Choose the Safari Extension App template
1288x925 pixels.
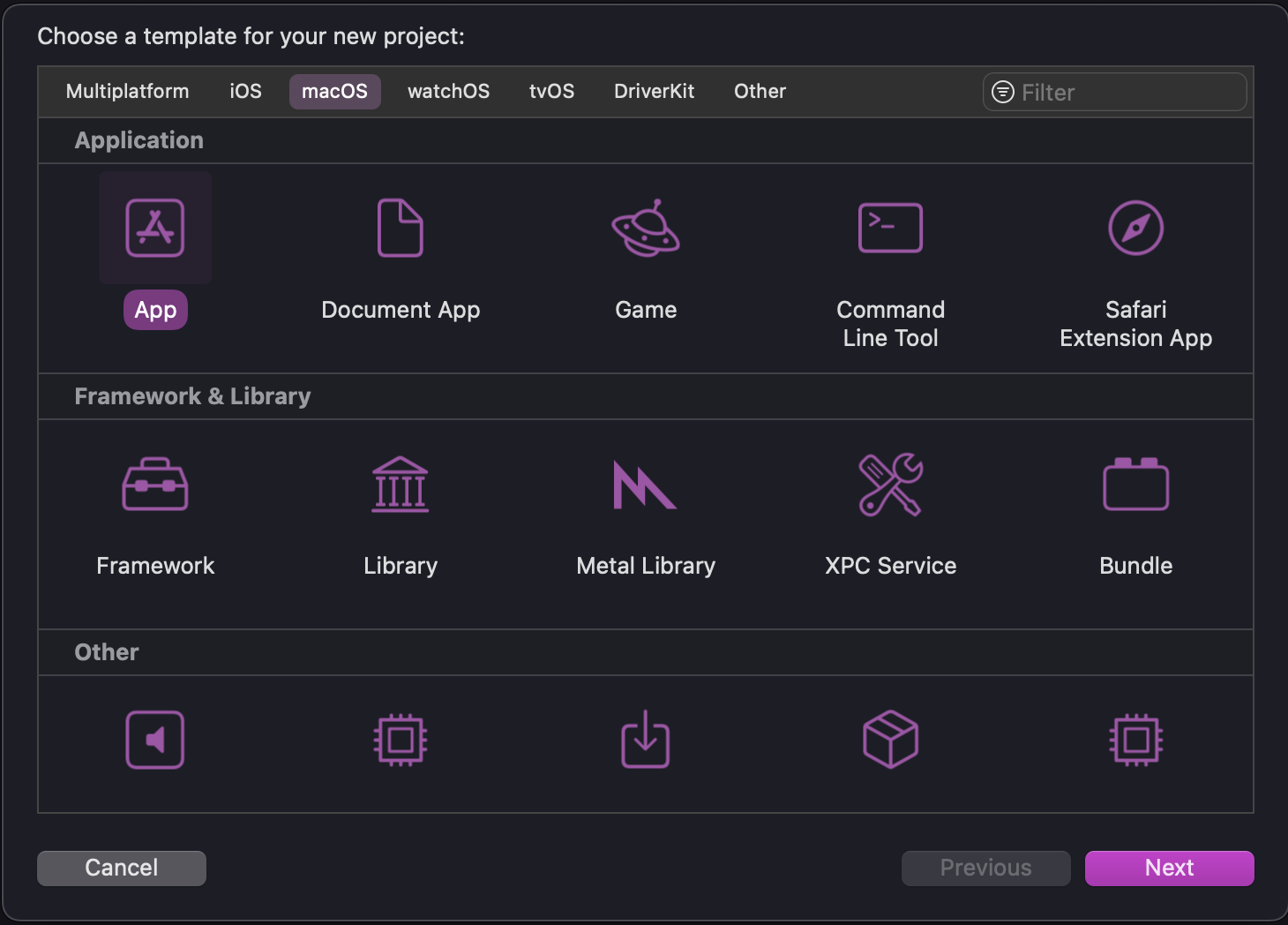[x=1136, y=228]
